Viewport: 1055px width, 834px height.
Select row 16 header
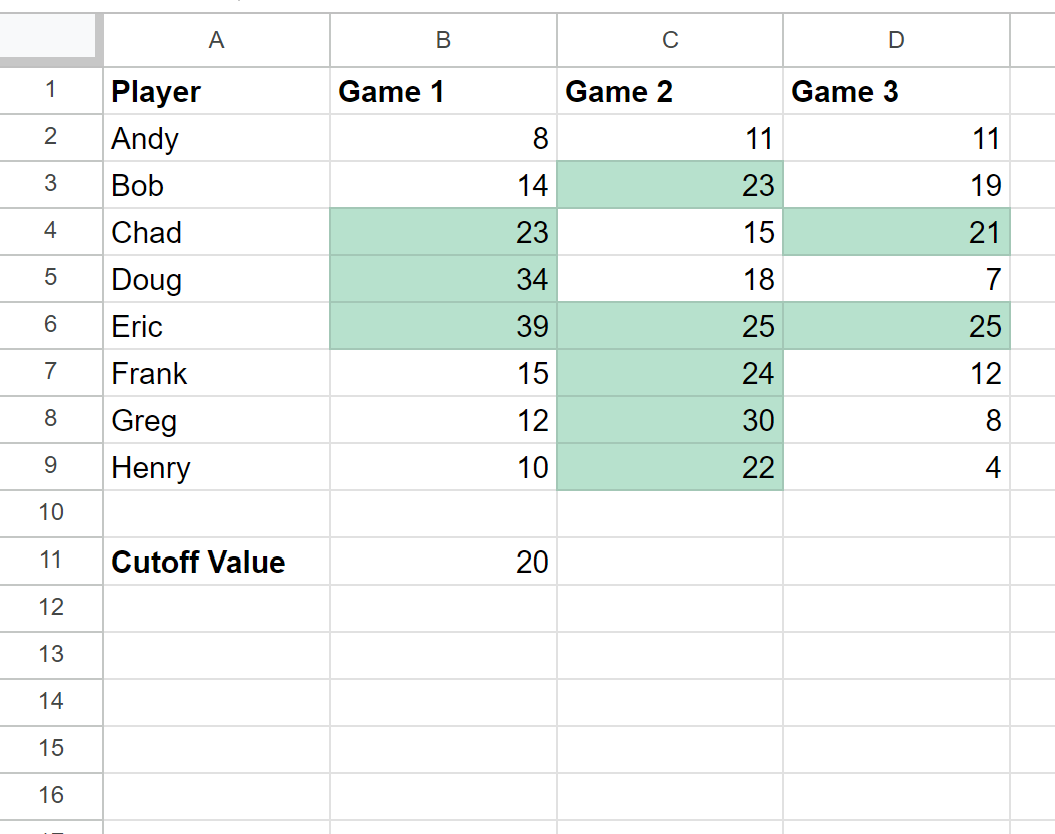pos(51,796)
